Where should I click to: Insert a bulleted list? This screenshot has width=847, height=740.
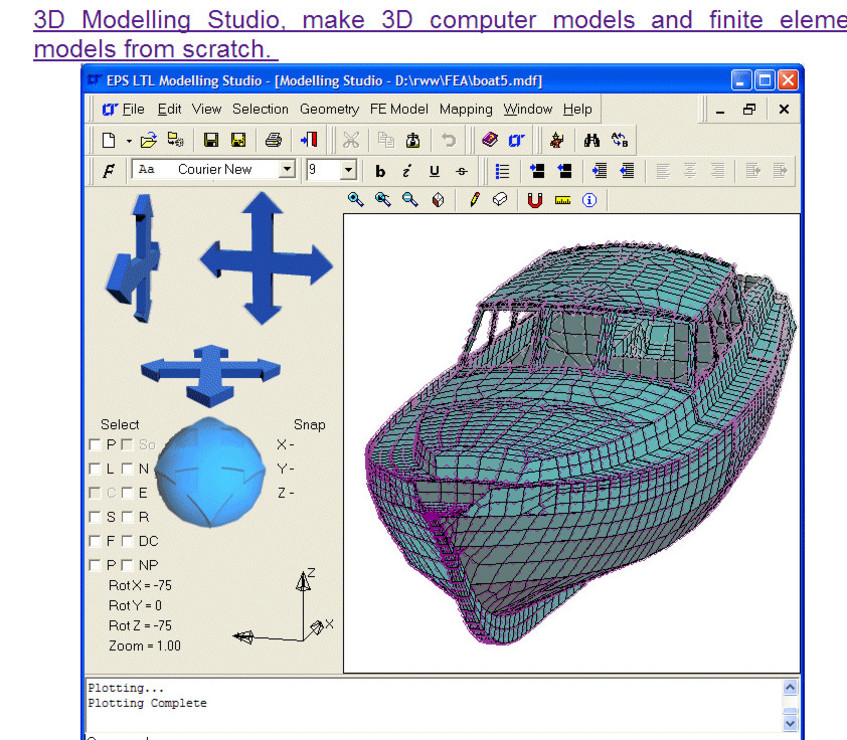(x=502, y=171)
